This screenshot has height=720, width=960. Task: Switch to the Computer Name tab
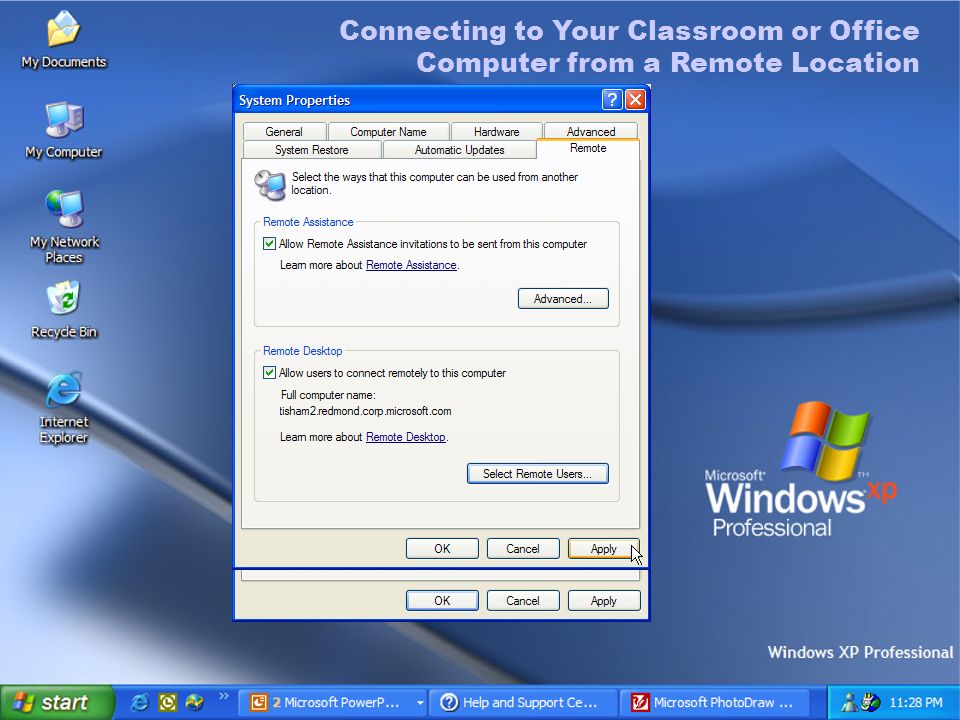(x=388, y=132)
